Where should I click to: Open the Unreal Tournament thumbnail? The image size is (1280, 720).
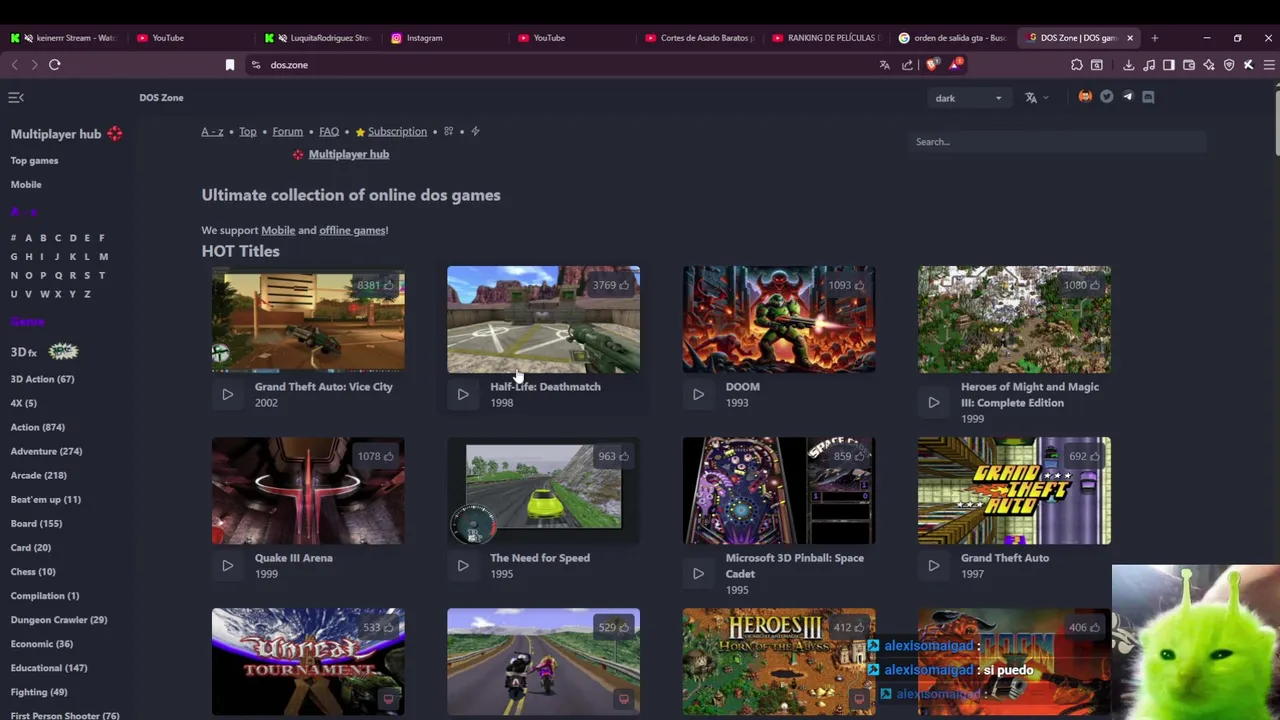[x=308, y=661]
